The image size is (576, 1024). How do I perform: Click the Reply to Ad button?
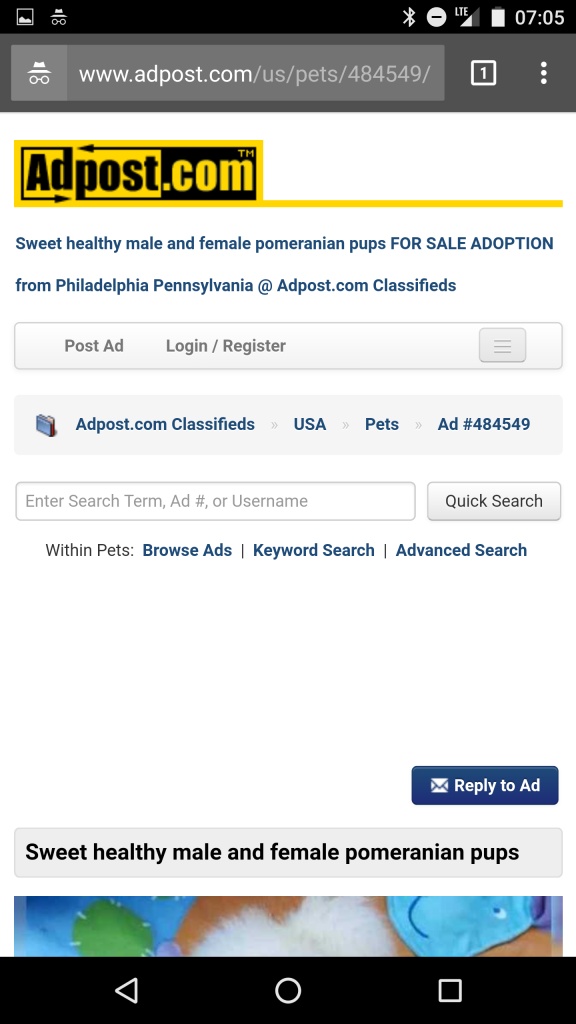[485, 785]
